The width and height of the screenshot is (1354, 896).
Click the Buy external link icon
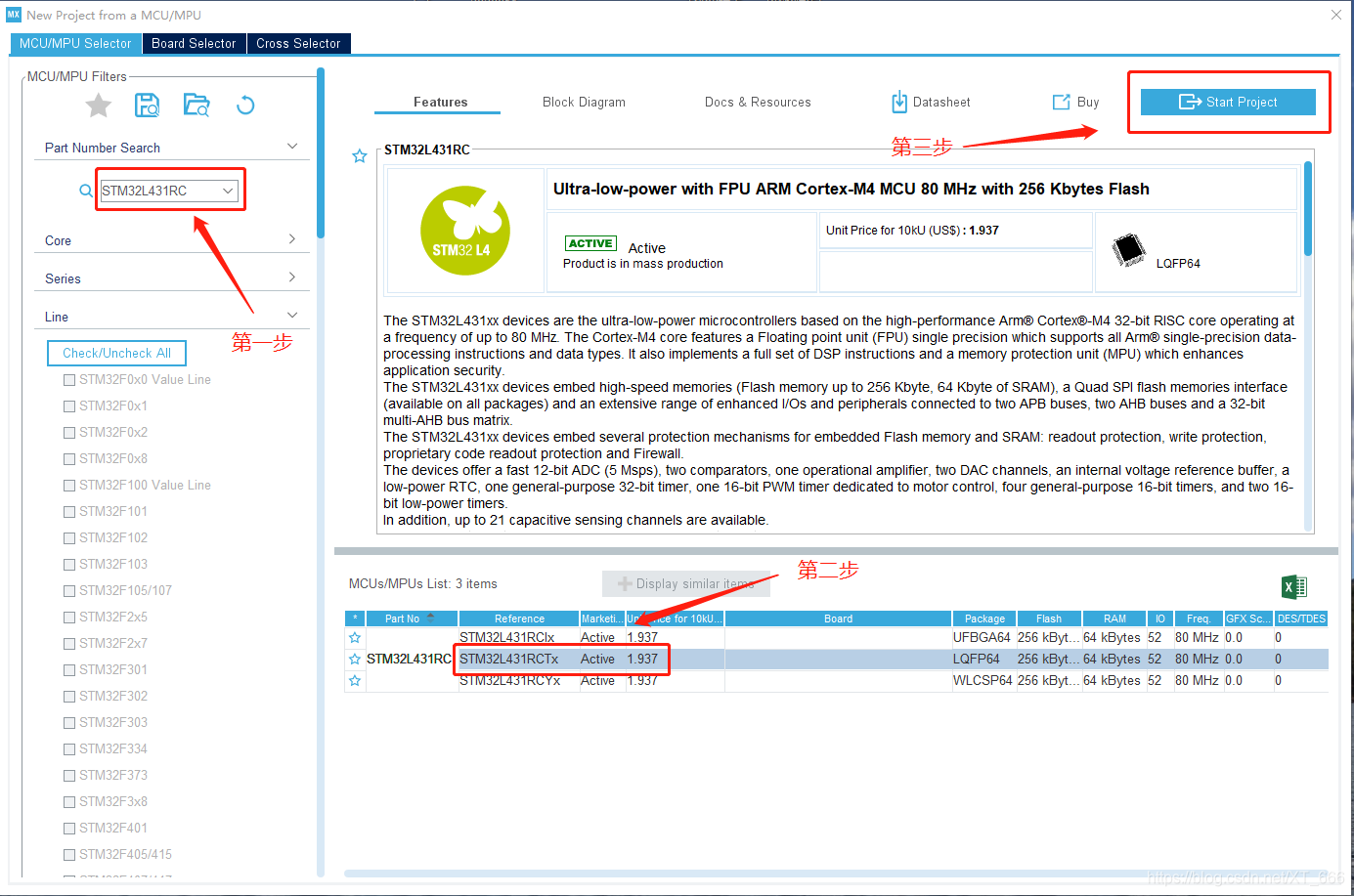[x=1061, y=102]
